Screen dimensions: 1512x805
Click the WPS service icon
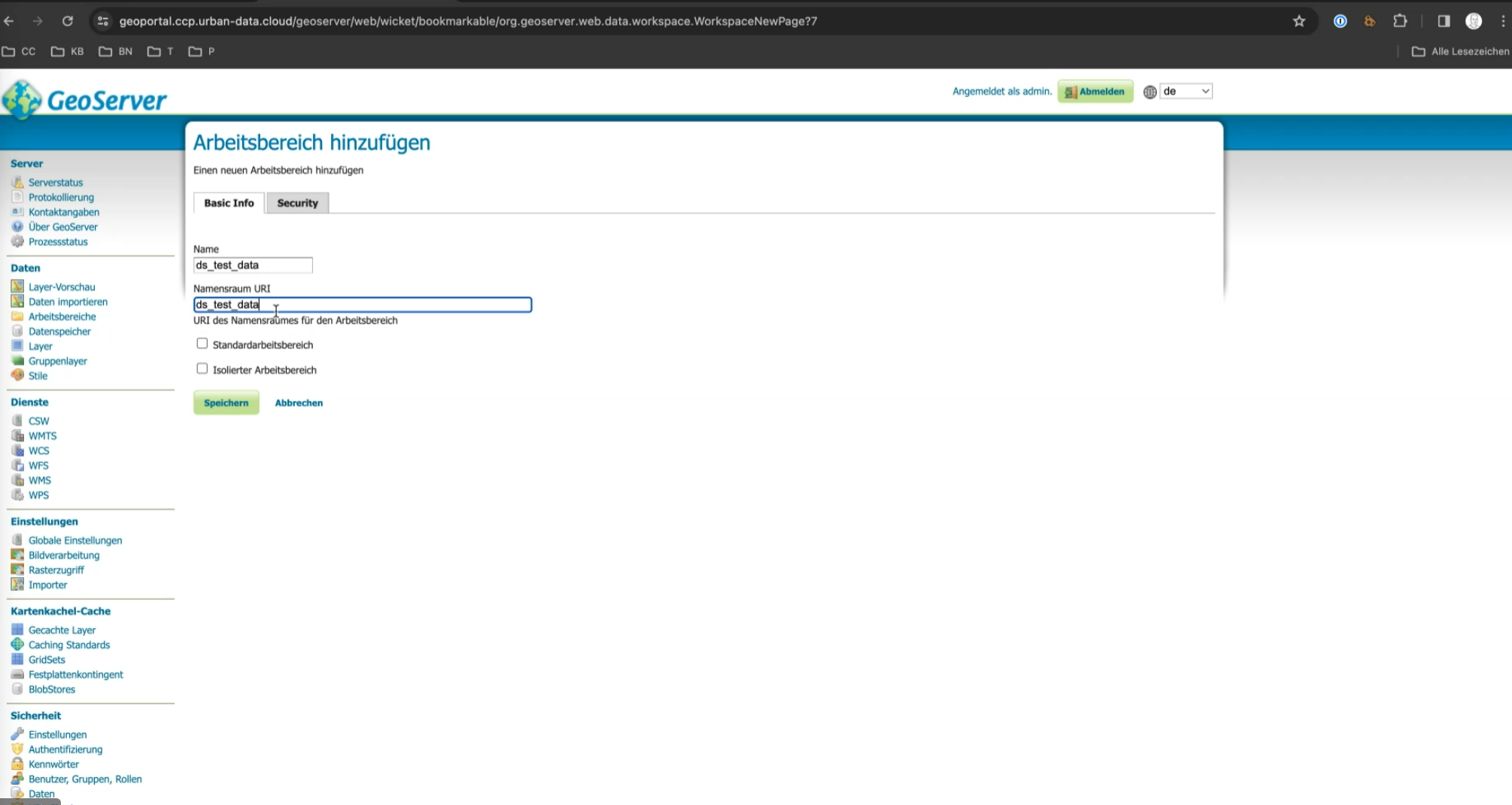[17, 495]
